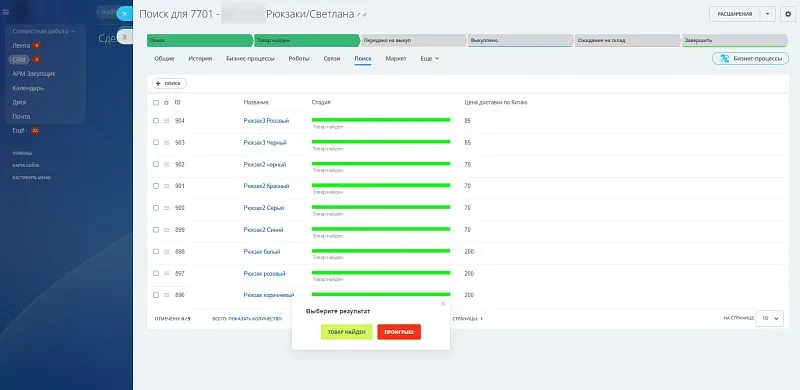Click the link icon next to the title
The width and height of the screenshot is (800, 390).
(365, 15)
